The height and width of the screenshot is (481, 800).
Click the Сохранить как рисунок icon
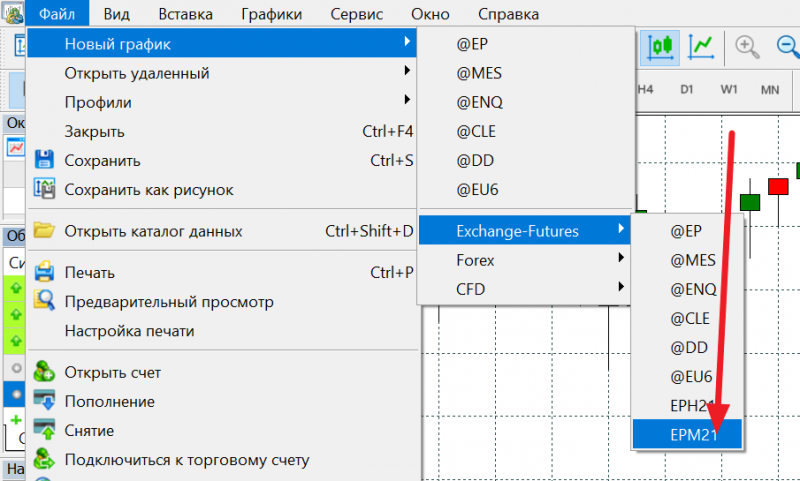click(43, 188)
